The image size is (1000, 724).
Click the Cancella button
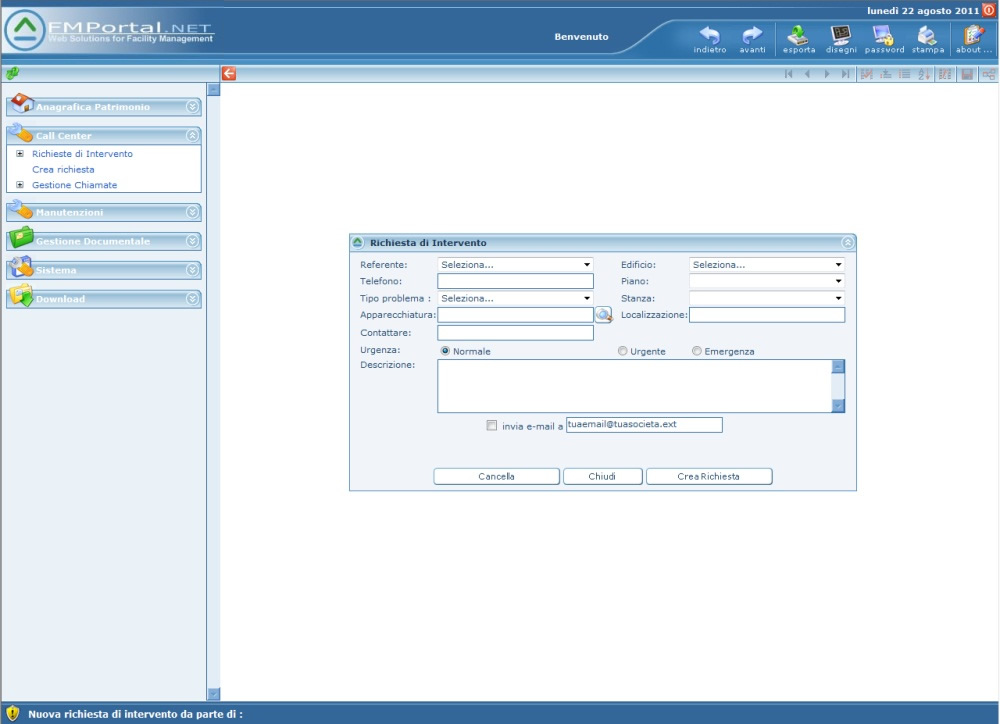[496, 477]
